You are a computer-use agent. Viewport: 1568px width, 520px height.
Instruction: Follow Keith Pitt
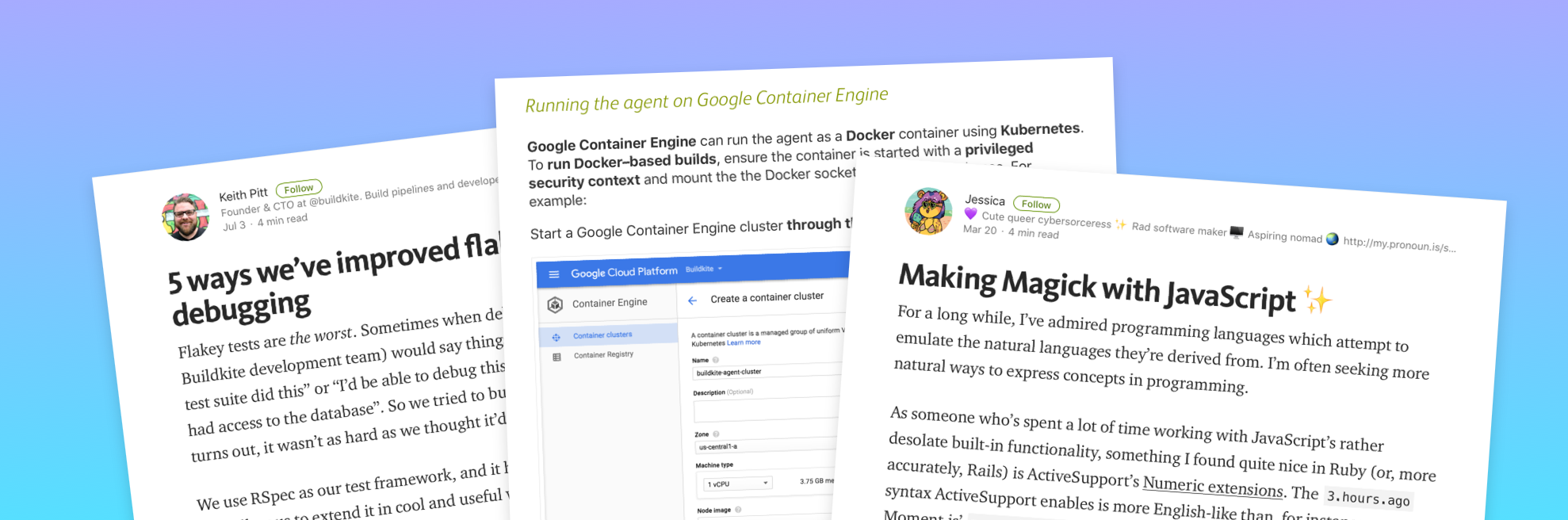(x=299, y=189)
